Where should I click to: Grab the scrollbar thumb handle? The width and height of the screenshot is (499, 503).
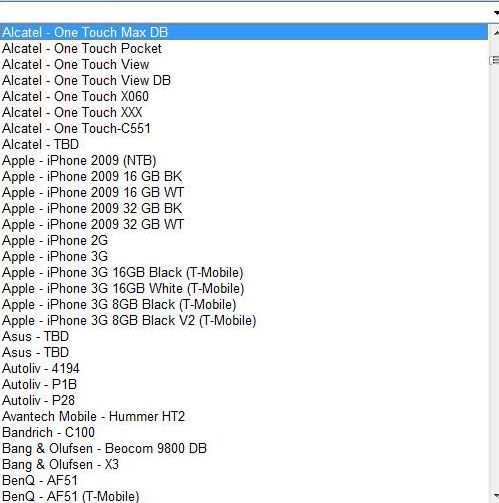click(x=495, y=60)
